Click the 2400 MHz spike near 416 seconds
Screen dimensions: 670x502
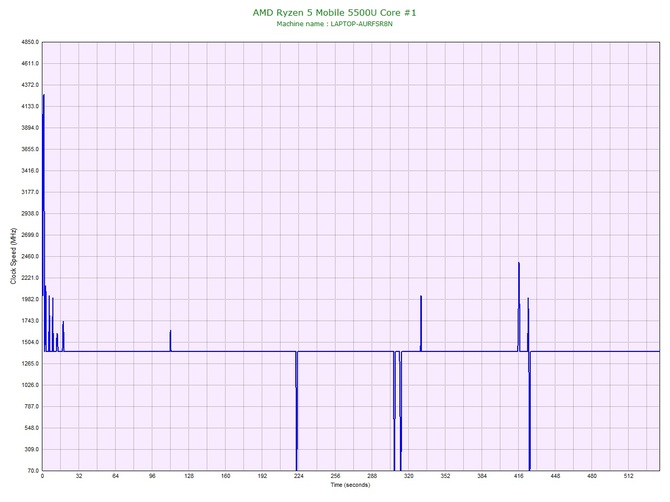pyautogui.click(x=519, y=307)
